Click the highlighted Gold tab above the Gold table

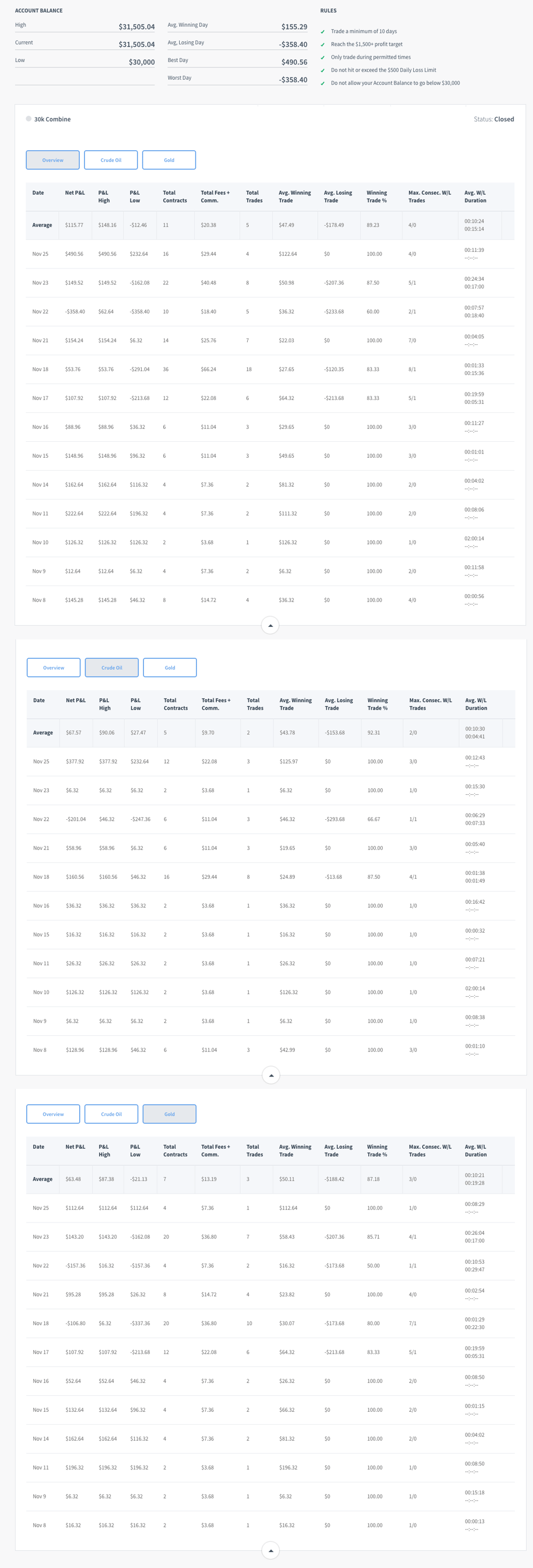point(169,1114)
